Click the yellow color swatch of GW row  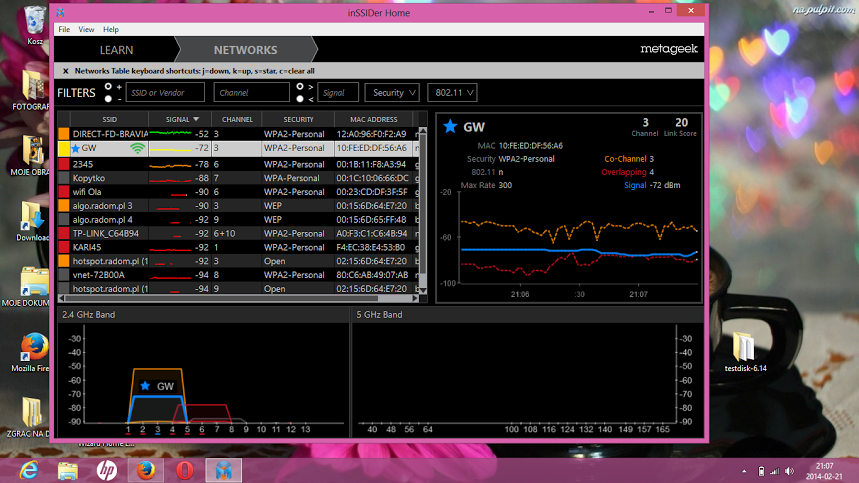[x=64, y=148]
